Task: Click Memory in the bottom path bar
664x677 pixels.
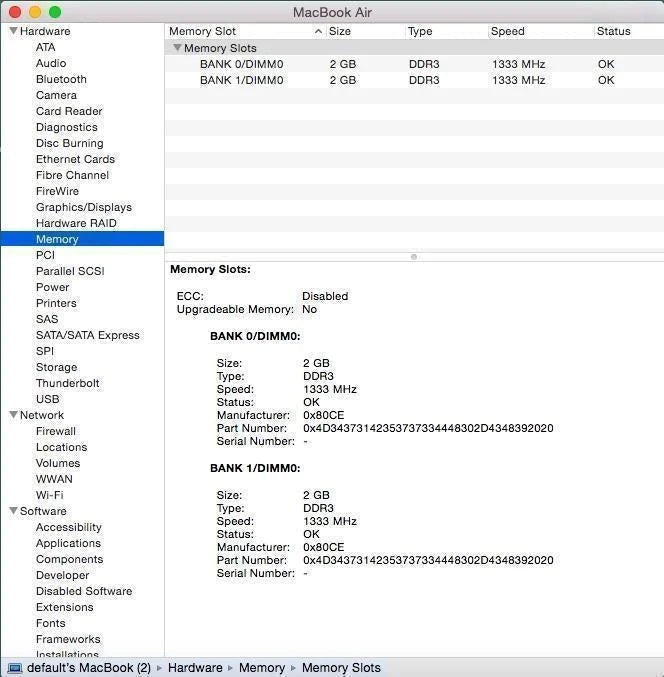Action: click(261, 668)
